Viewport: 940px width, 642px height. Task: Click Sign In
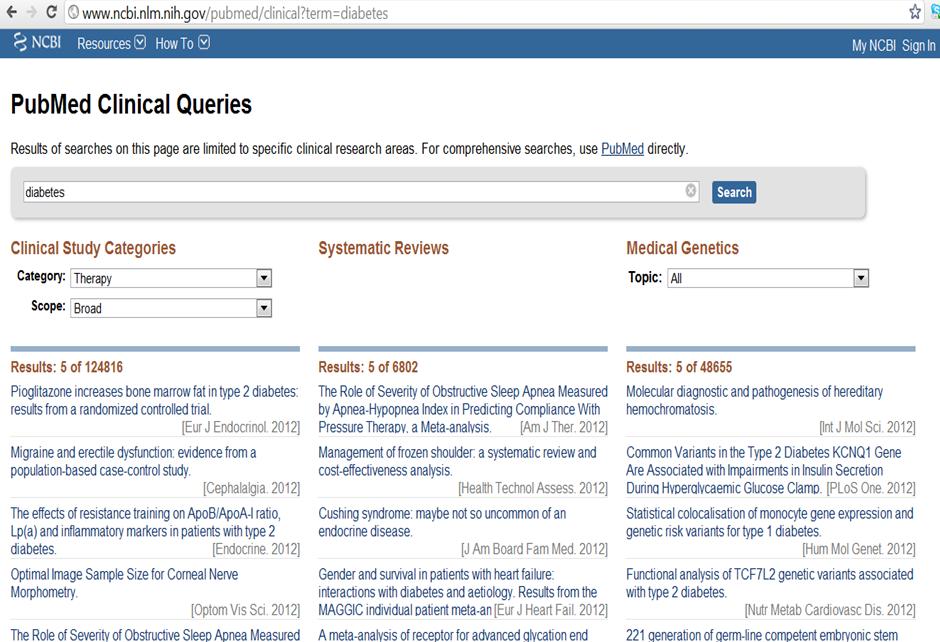coord(918,46)
